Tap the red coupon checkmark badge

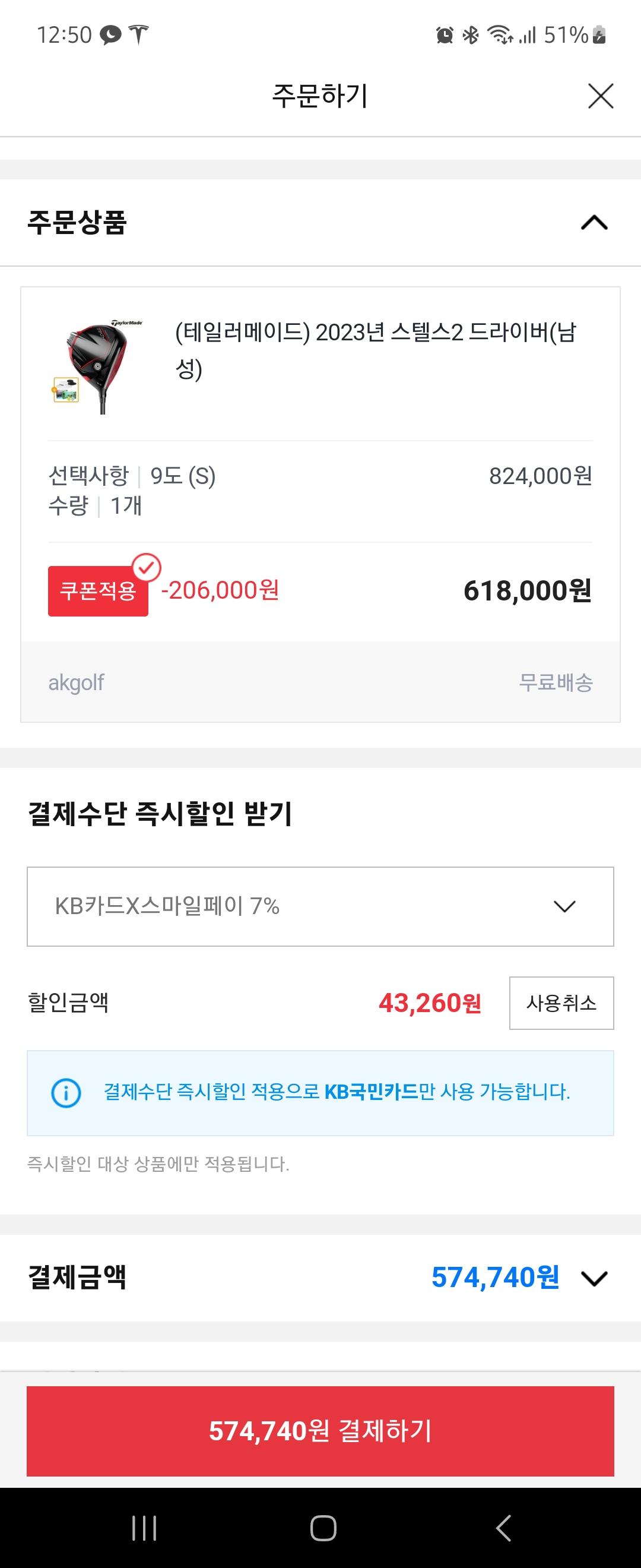coord(147,568)
